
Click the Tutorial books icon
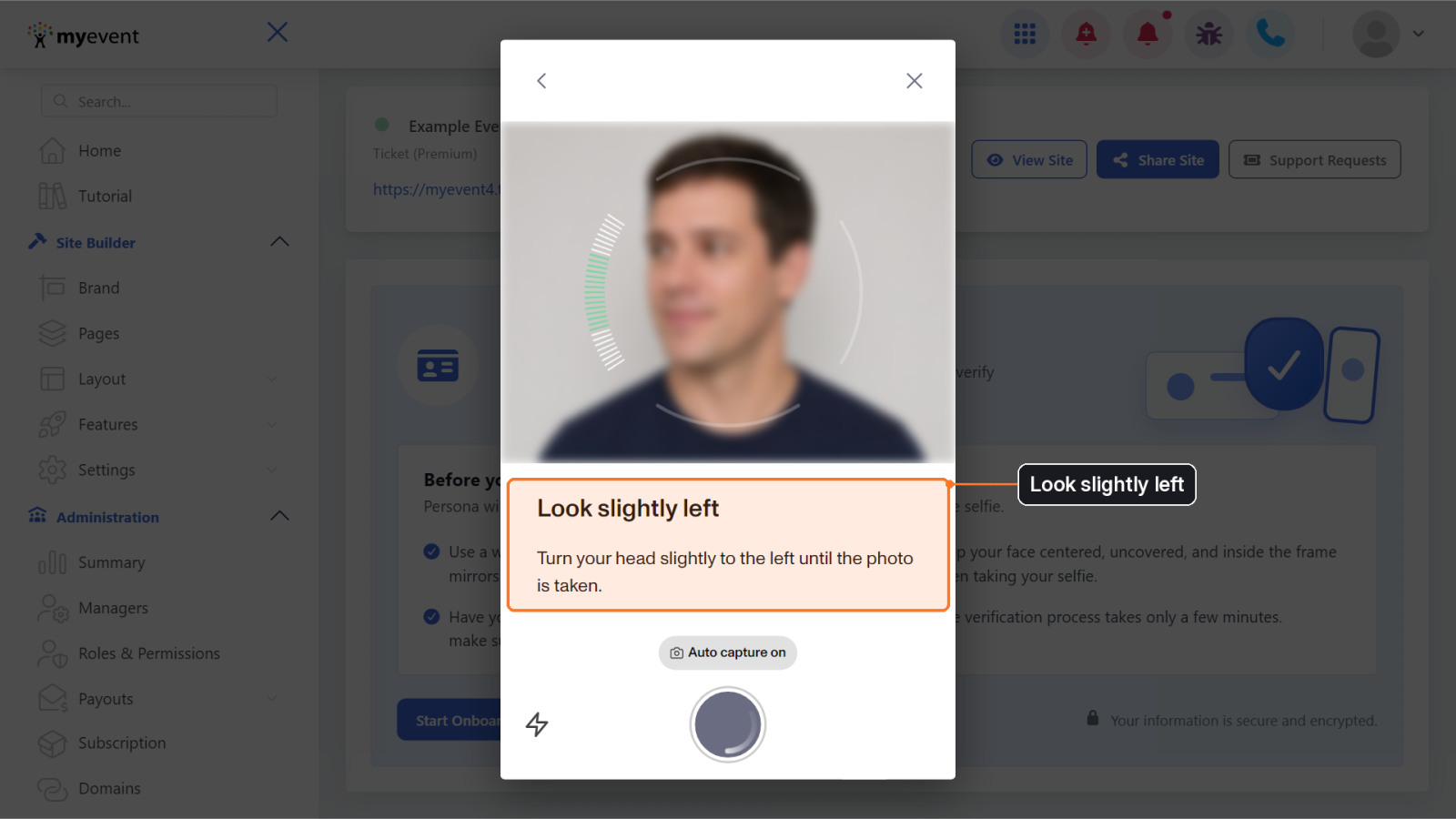(x=53, y=196)
